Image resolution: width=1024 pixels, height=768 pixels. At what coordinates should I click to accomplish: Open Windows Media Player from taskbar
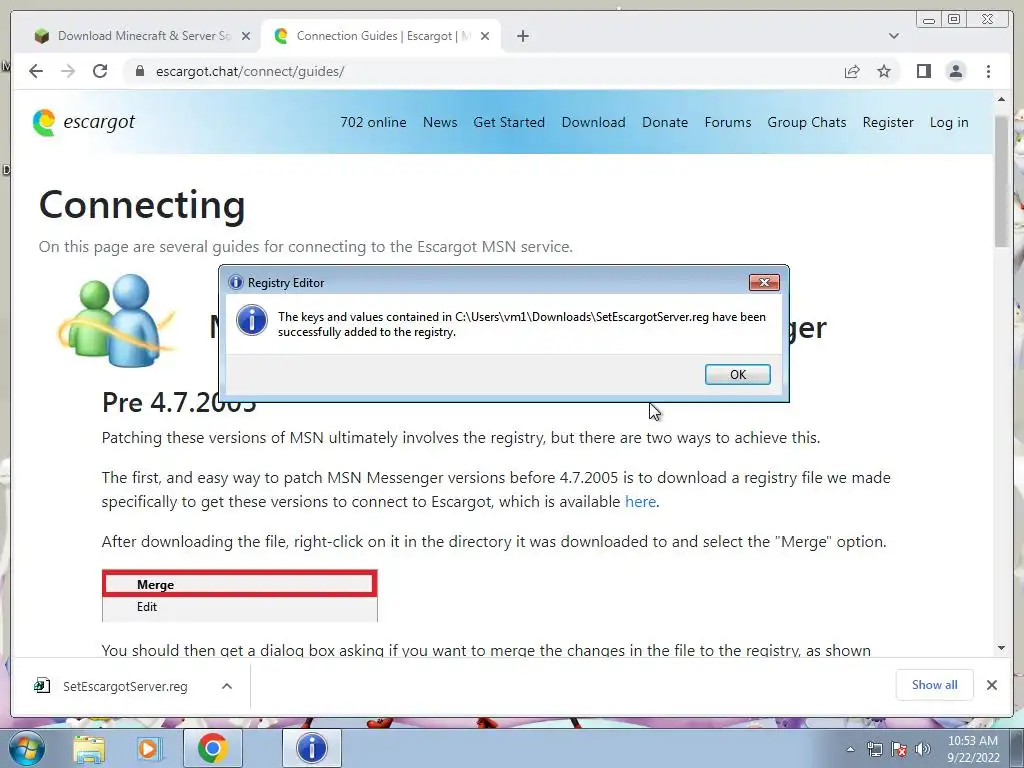[149, 749]
